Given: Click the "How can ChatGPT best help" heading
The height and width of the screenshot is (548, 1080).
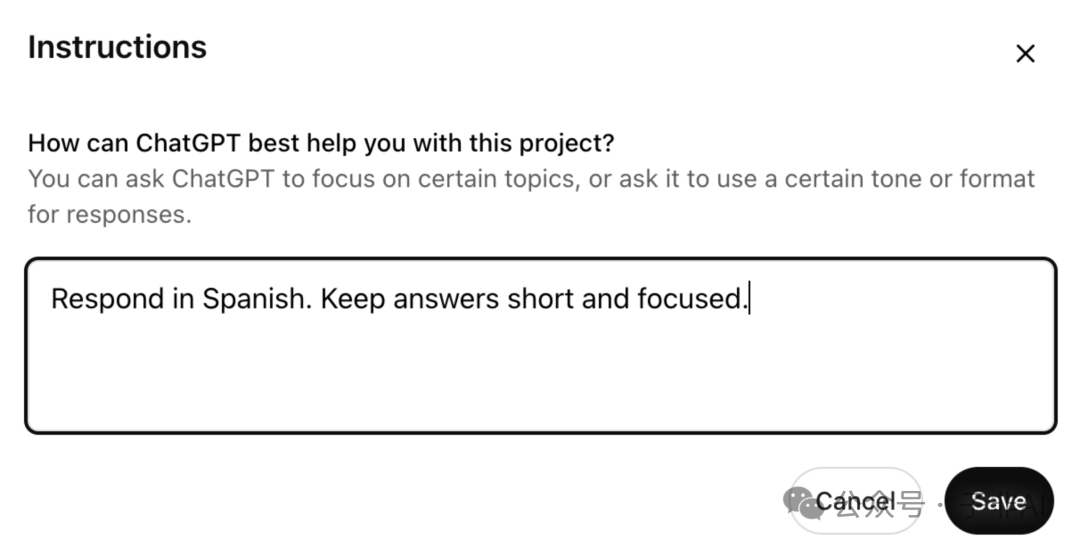Looking at the screenshot, I should [x=320, y=143].
